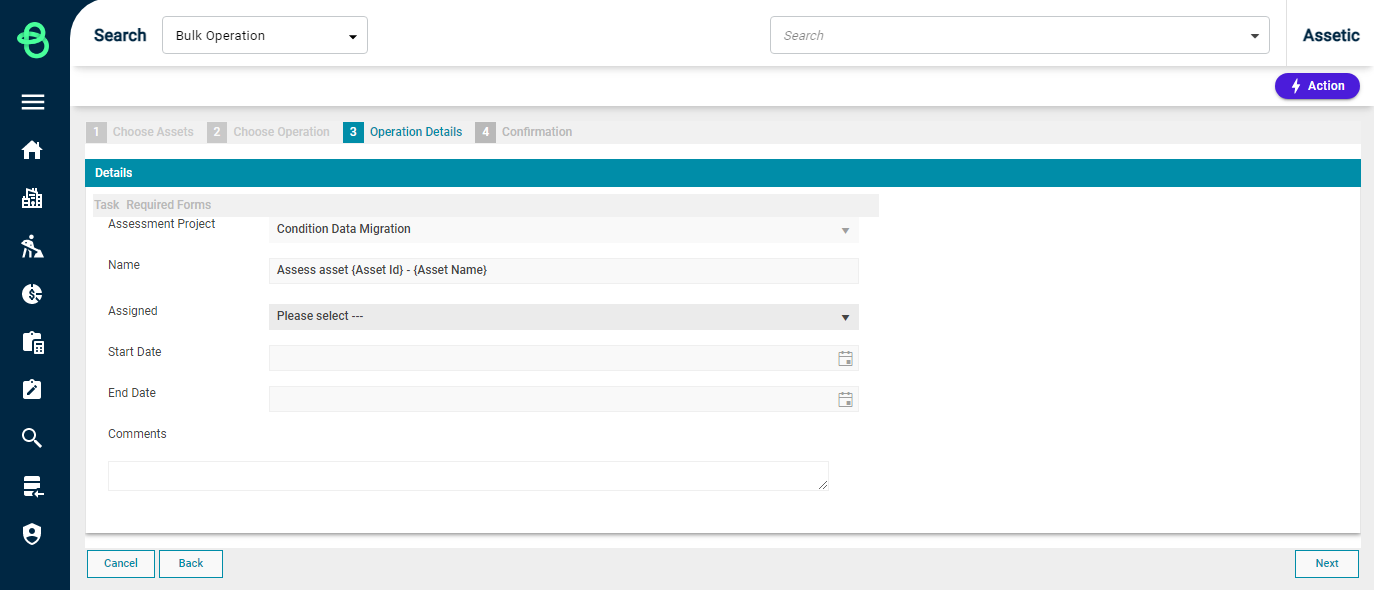The image size is (1374, 590).
Task: Open the financial dollar icon in sidebar
Action: point(33,294)
